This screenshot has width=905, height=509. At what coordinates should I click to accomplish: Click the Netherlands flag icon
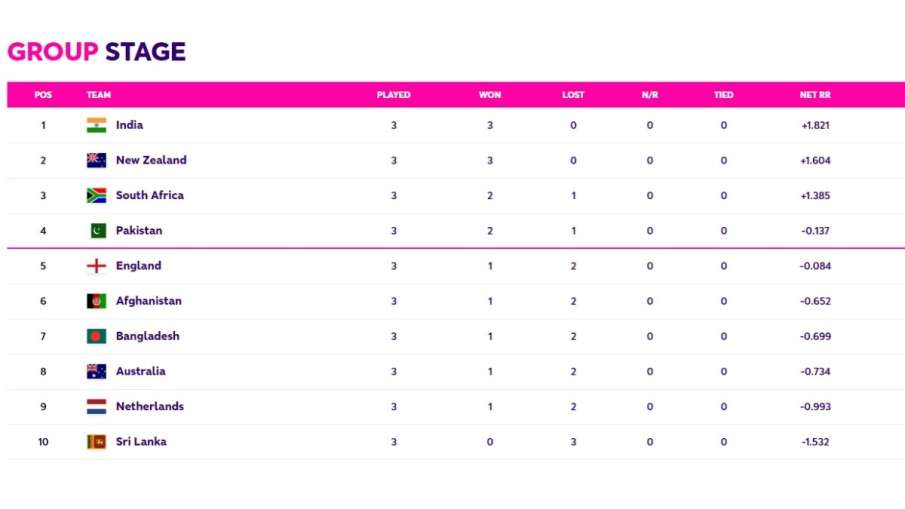pos(96,406)
